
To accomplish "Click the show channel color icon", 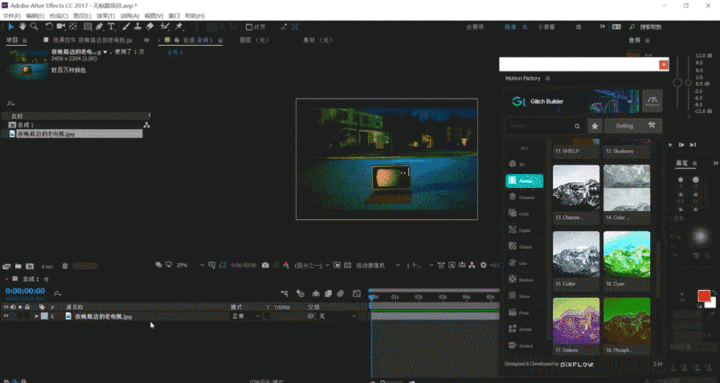I will click(286, 265).
